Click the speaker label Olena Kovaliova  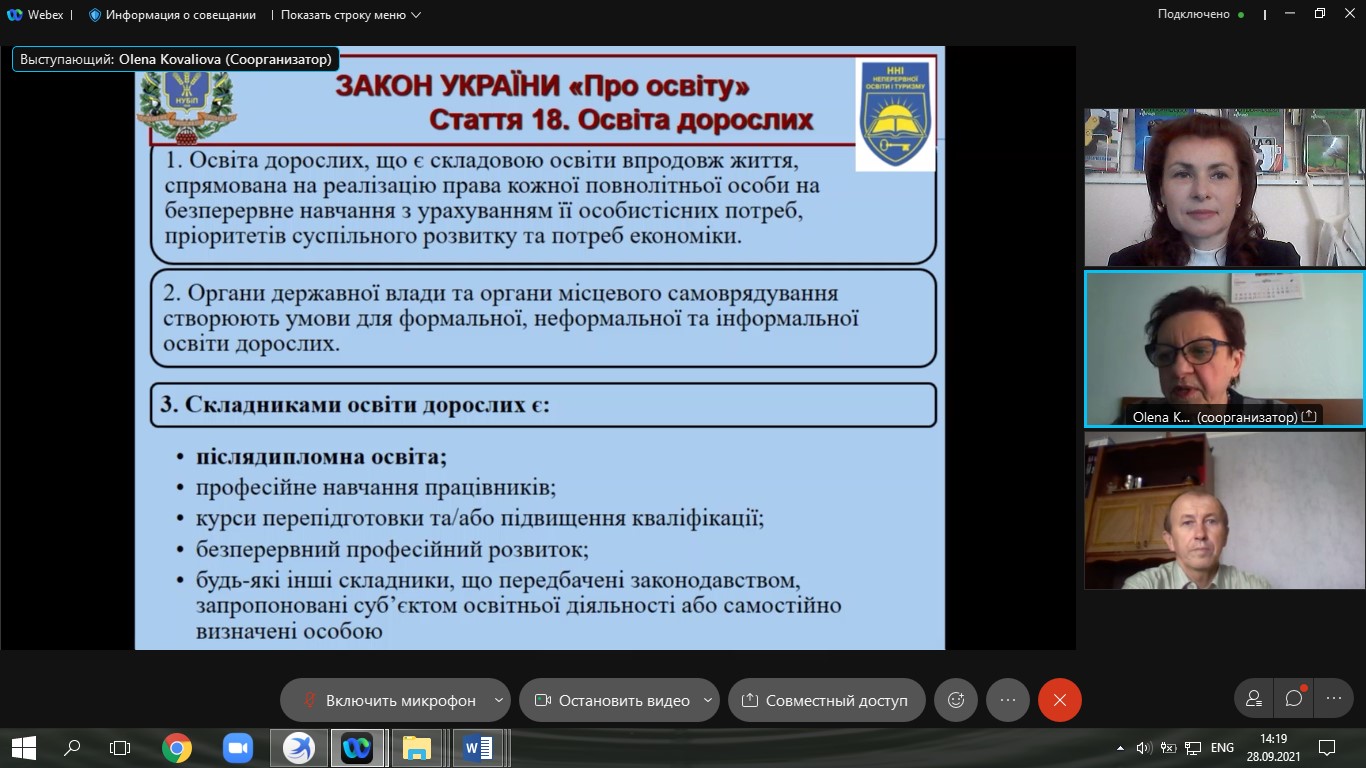[x=175, y=59]
